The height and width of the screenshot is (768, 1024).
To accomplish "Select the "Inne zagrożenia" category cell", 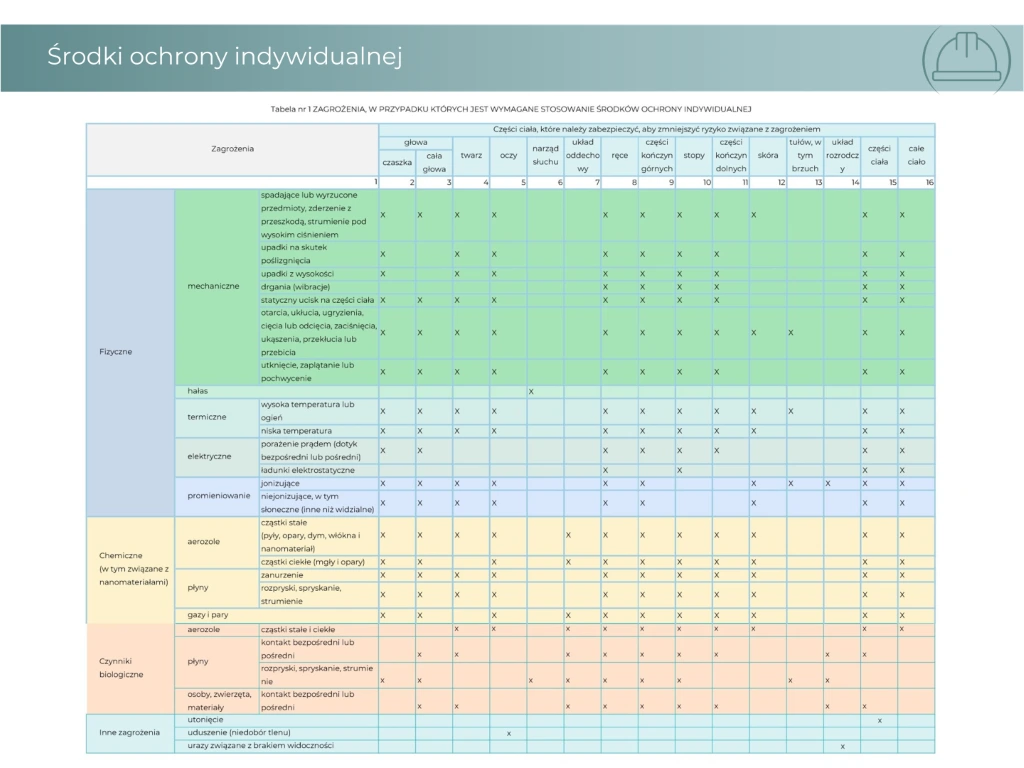I will click(x=128, y=733).
